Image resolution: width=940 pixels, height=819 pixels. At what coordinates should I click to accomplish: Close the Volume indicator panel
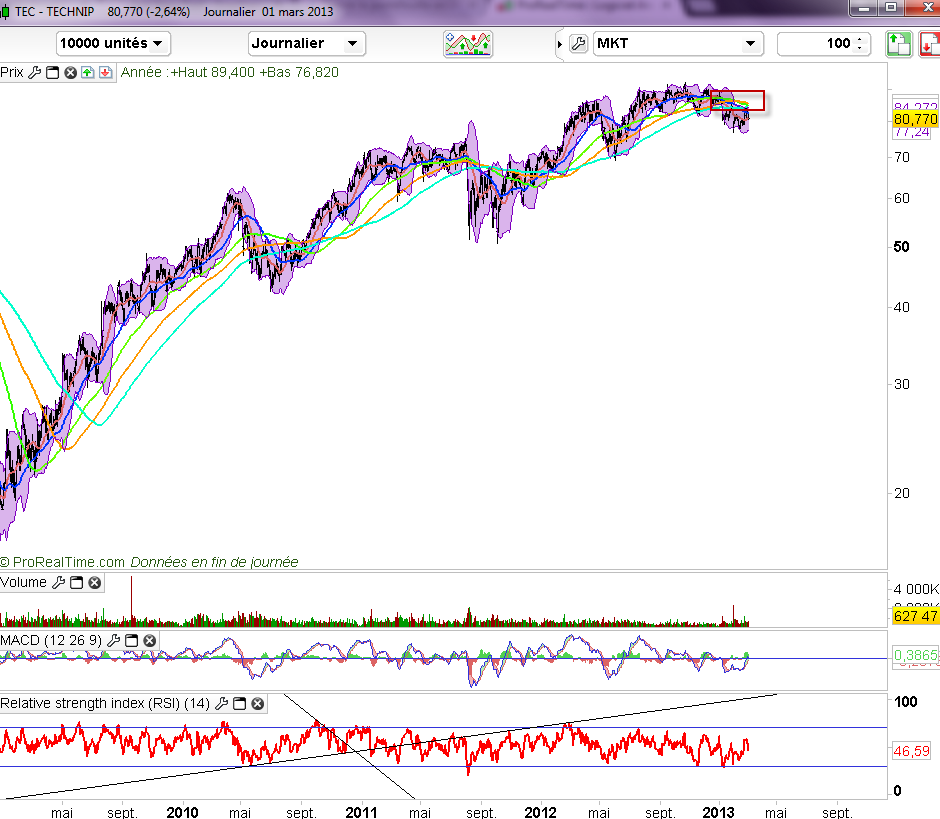click(94, 583)
